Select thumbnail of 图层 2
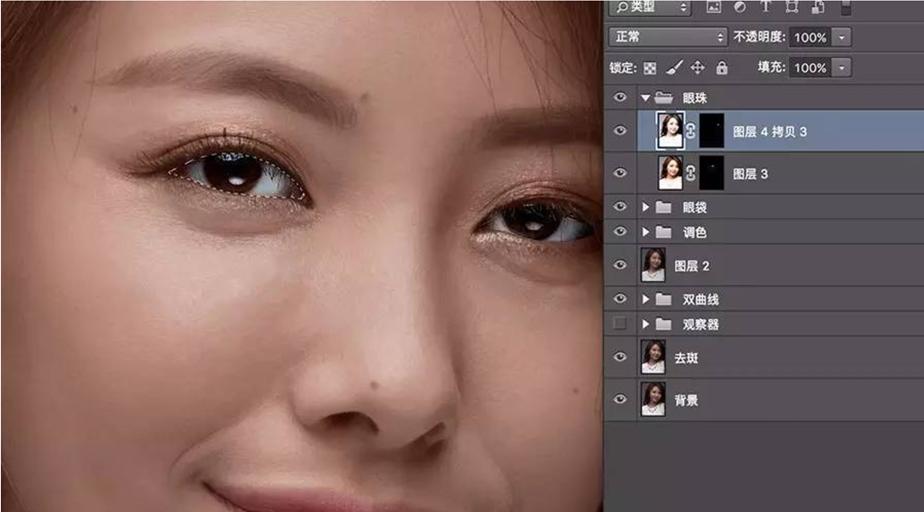Image resolution: width=924 pixels, height=512 pixels. pyautogui.click(x=653, y=265)
